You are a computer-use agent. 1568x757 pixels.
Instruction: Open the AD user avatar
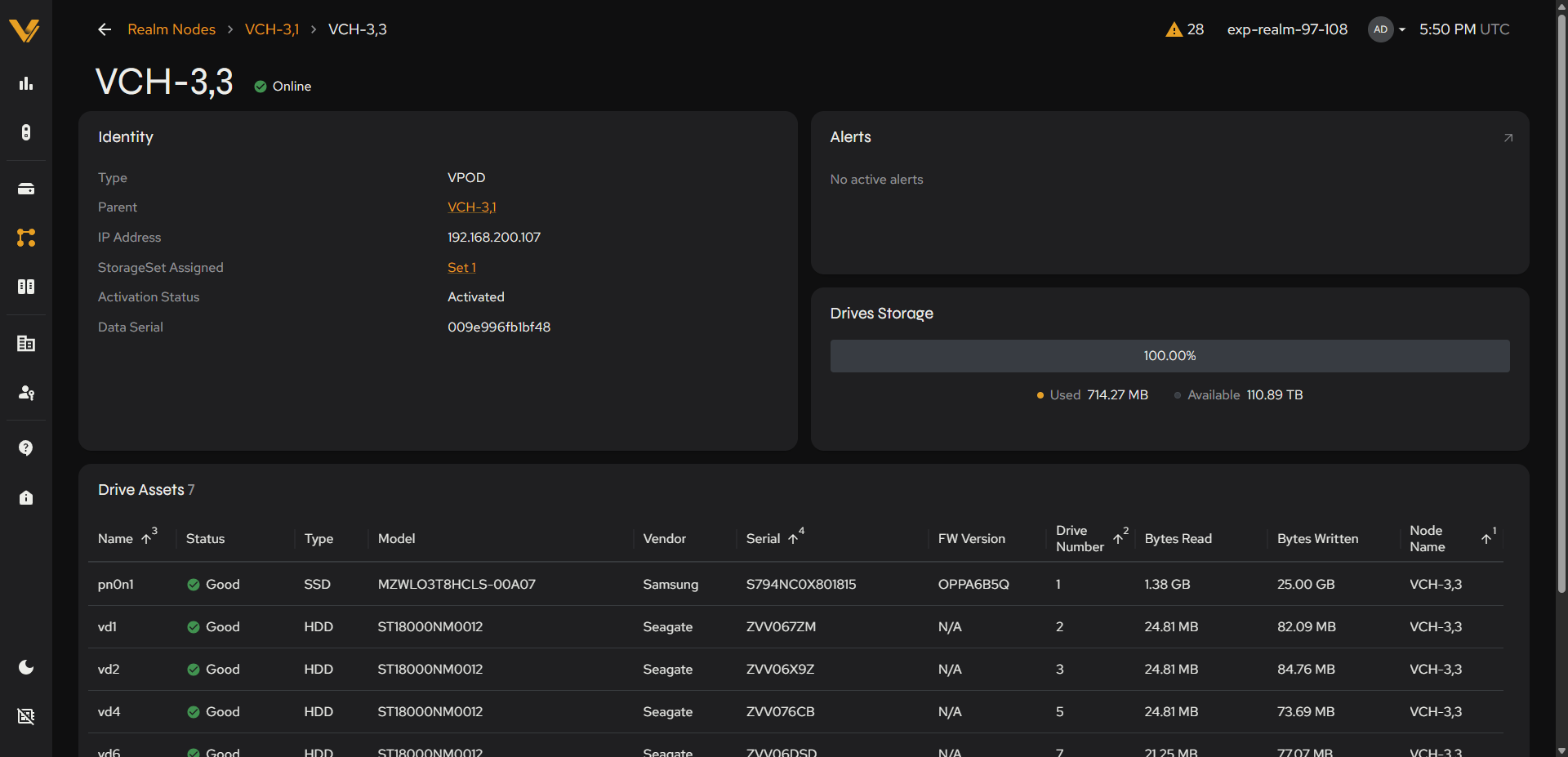pos(1380,29)
